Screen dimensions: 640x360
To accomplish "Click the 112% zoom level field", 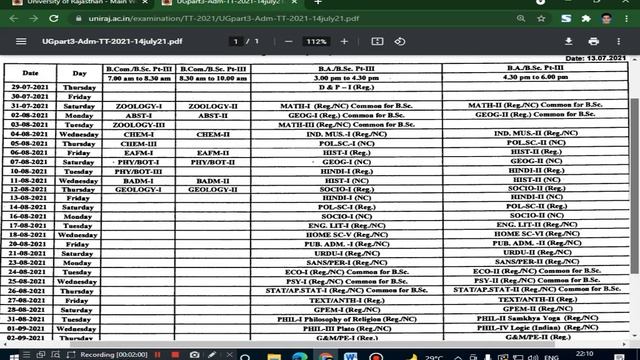I will point(316,42).
